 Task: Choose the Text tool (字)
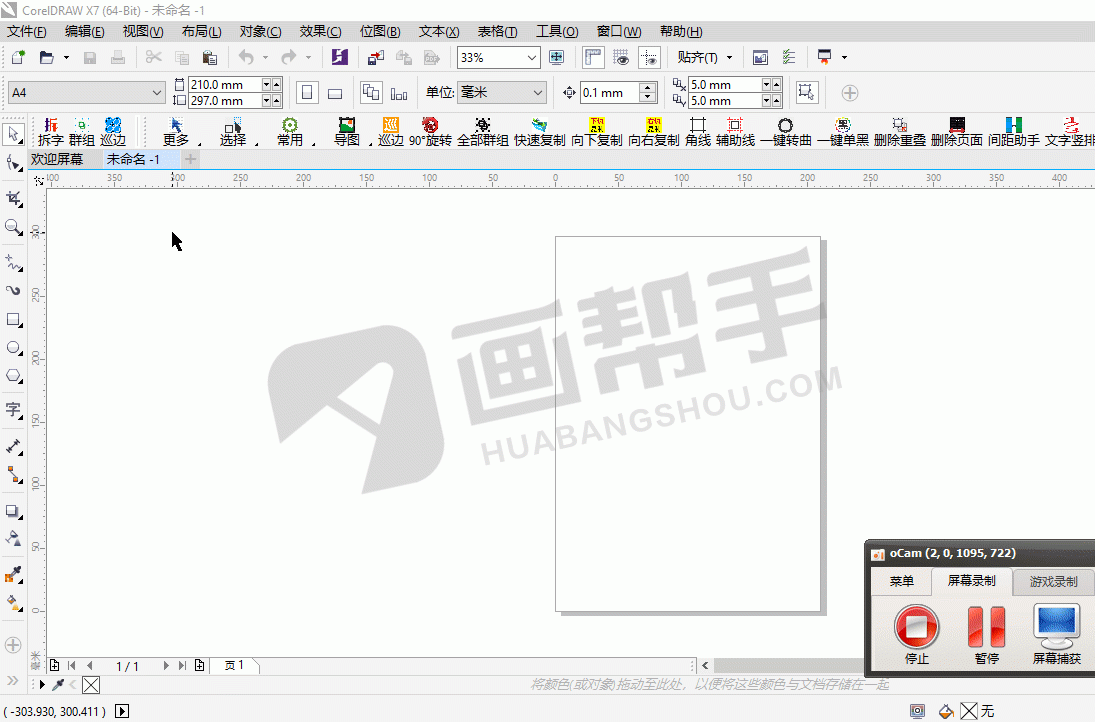[x=13, y=410]
